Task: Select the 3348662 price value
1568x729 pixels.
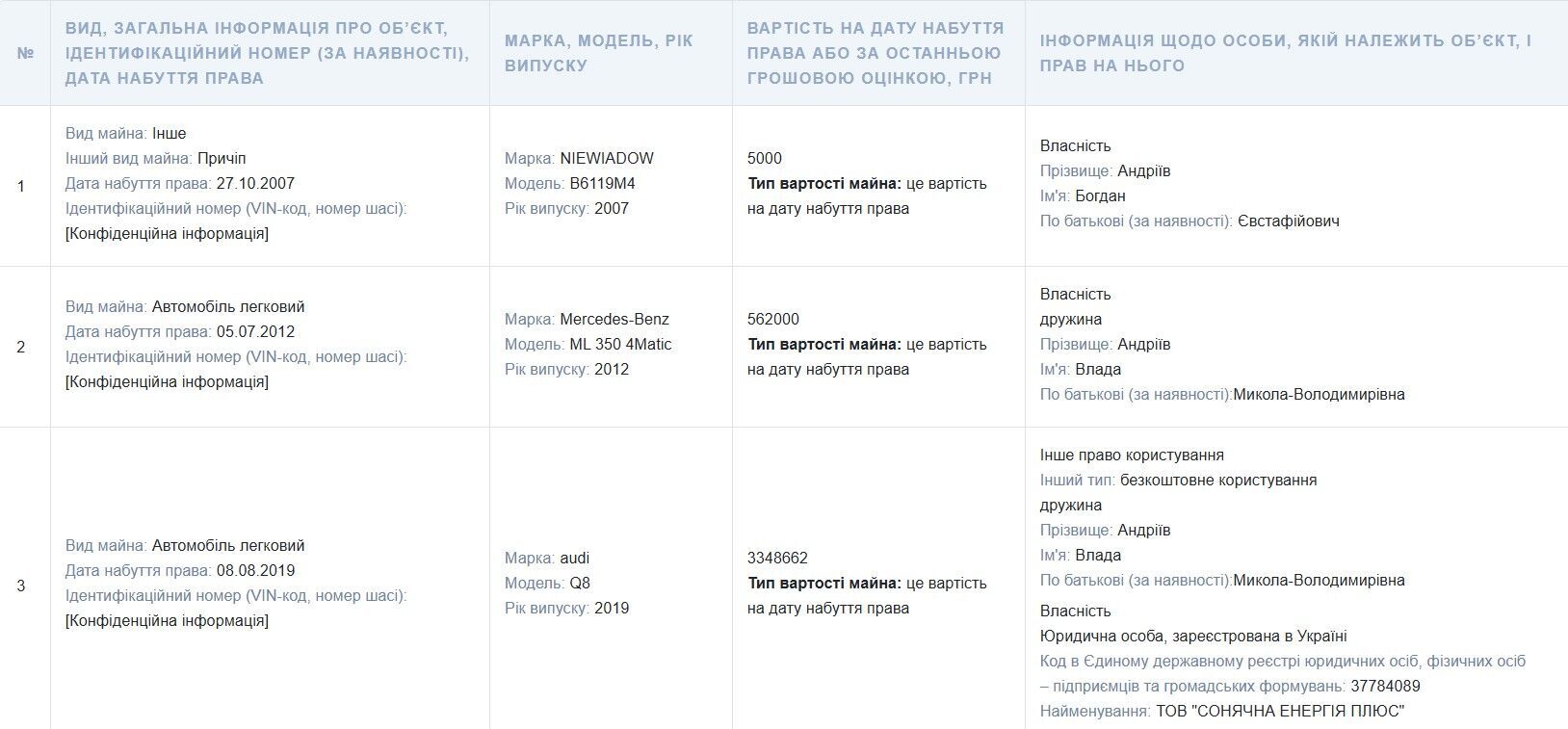Action: click(x=778, y=558)
